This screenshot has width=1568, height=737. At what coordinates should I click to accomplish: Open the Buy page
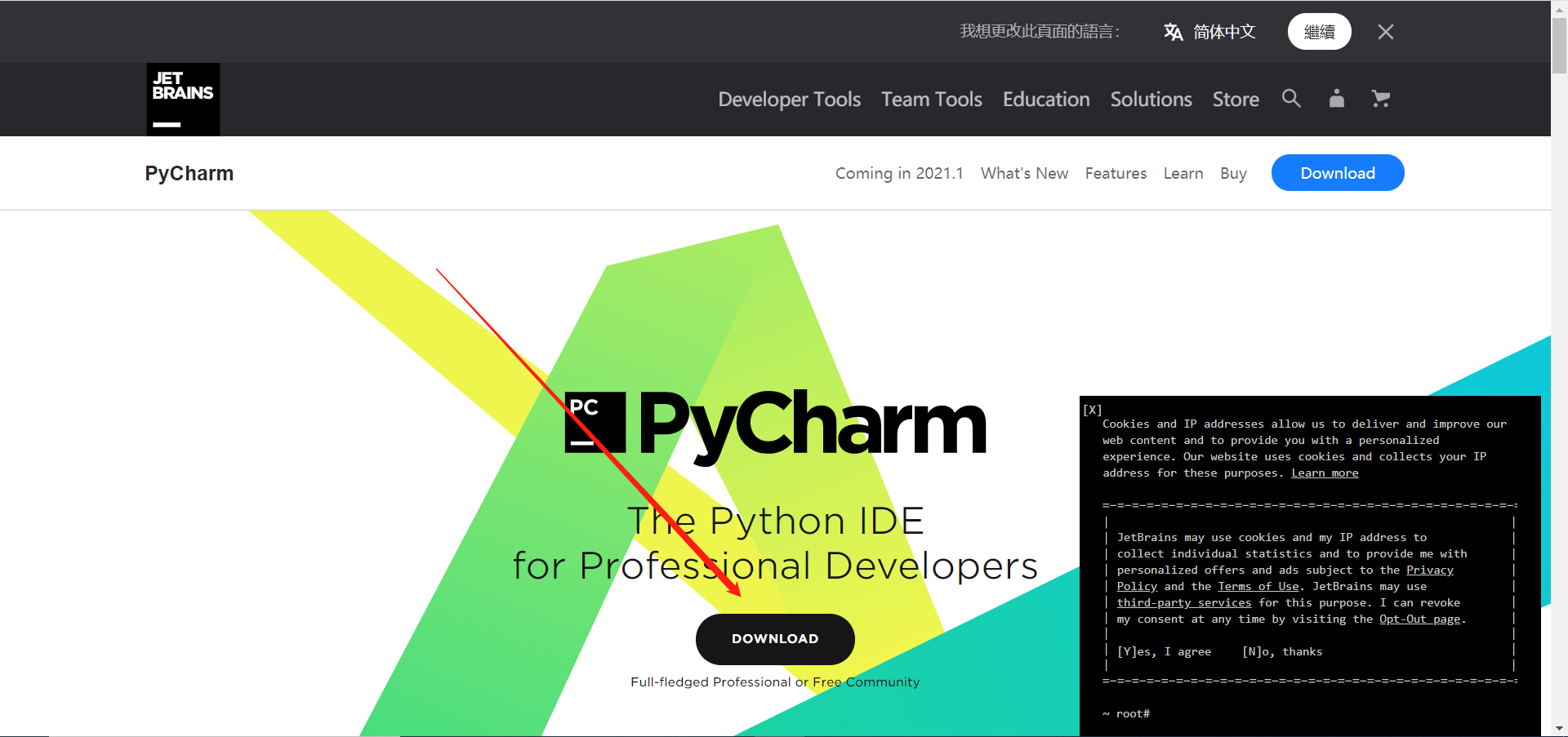(x=1233, y=173)
